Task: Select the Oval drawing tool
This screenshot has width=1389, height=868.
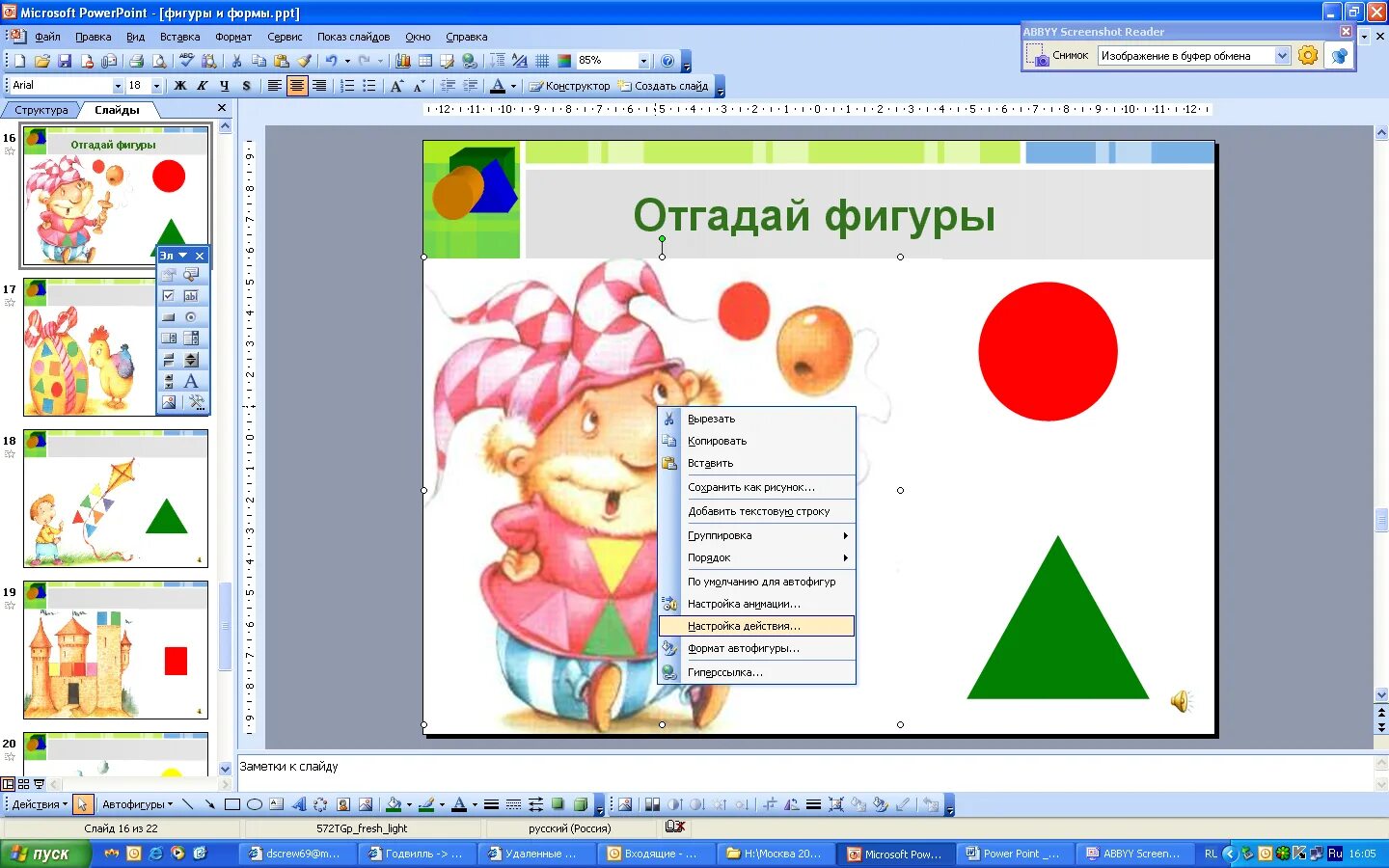Action: click(x=255, y=804)
